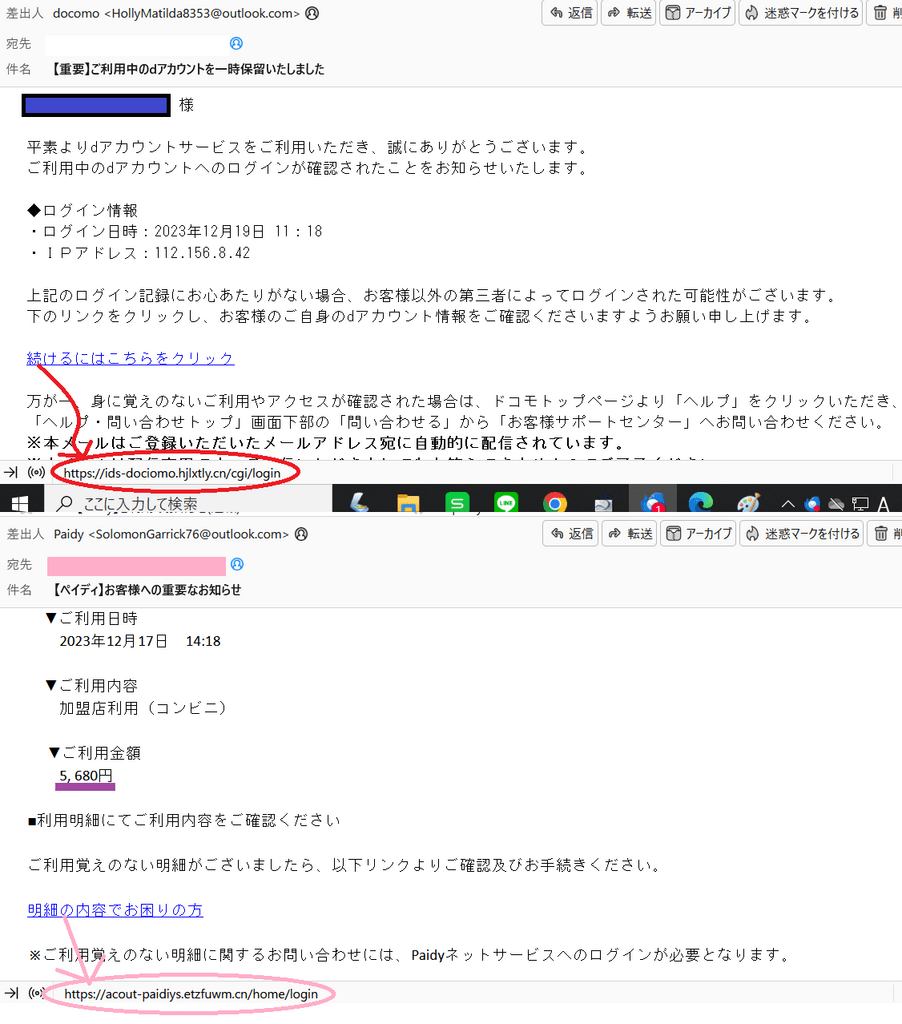The image size is (902, 1024).
Task: Click recipient contact icon in Paidy email
Action: pyautogui.click(x=237, y=564)
